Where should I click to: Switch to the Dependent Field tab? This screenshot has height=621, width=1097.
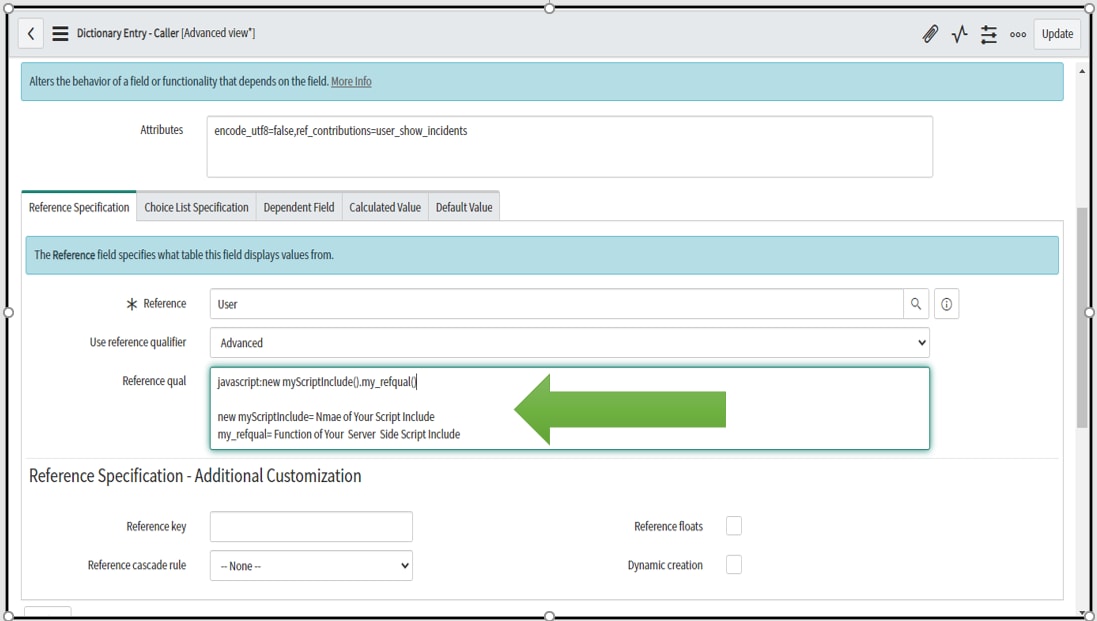pyautogui.click(x=298, y=207)
